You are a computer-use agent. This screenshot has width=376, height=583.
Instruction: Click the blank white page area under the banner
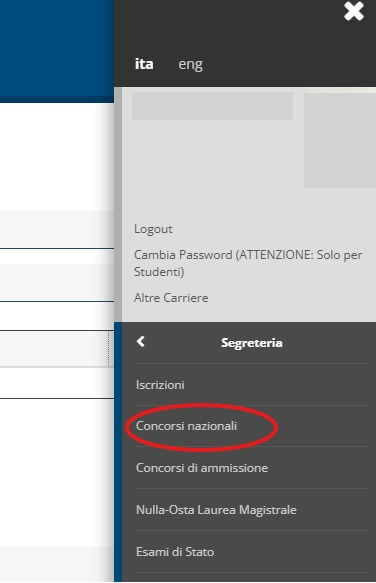tap(57, 156)
